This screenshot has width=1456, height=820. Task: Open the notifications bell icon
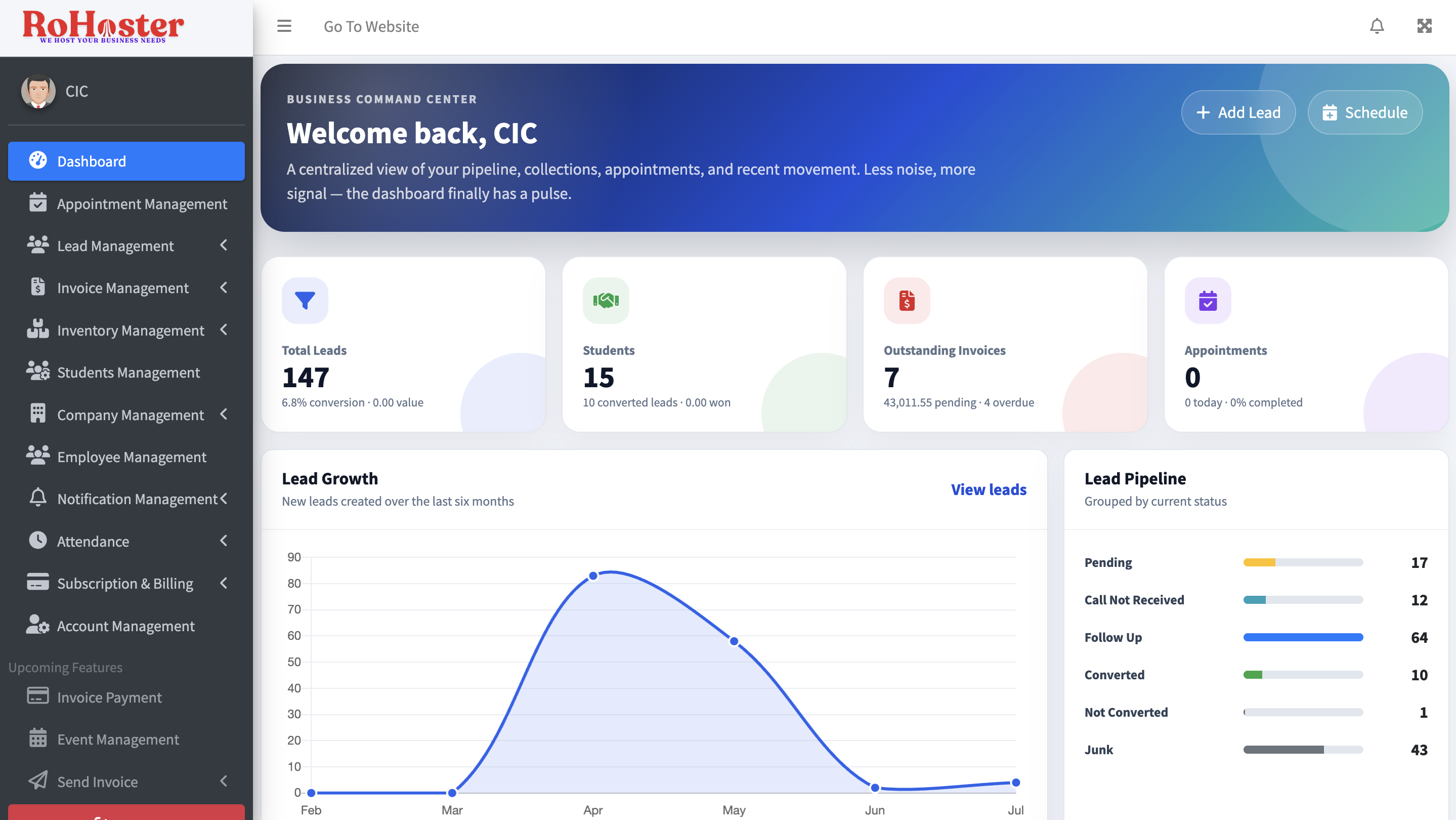pos(1377,26)
